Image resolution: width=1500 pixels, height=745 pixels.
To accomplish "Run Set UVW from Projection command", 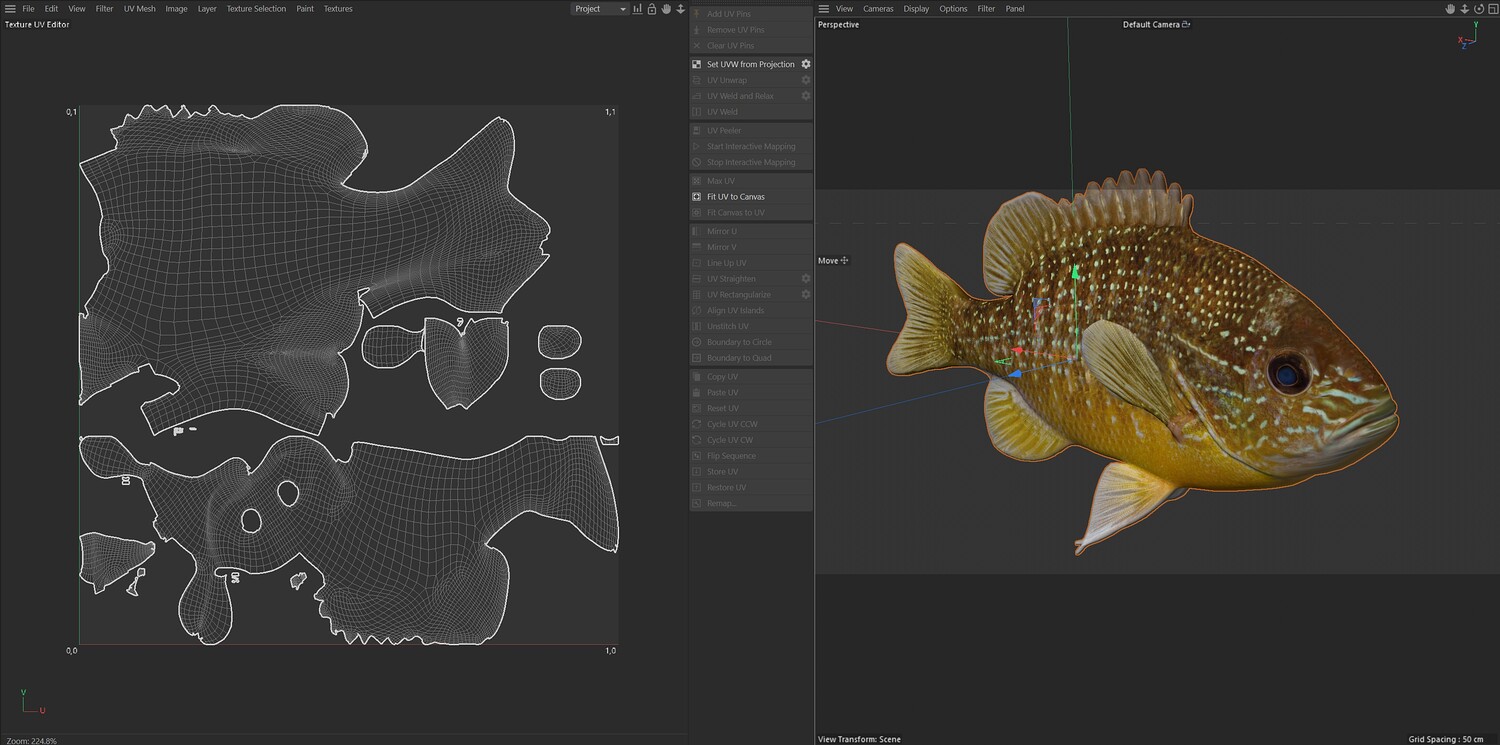I will [x=750, y=64].
